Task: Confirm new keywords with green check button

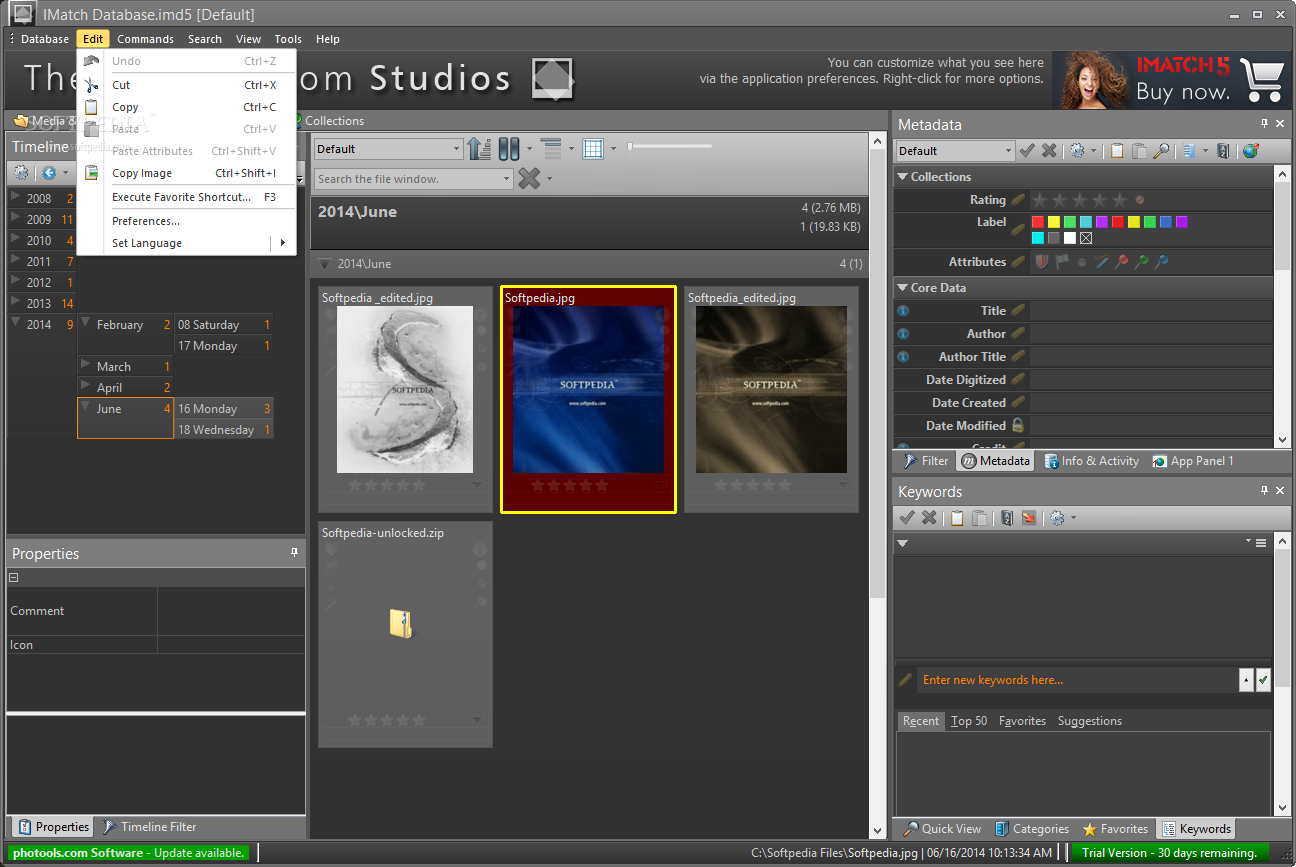Action: (1263, 680)
